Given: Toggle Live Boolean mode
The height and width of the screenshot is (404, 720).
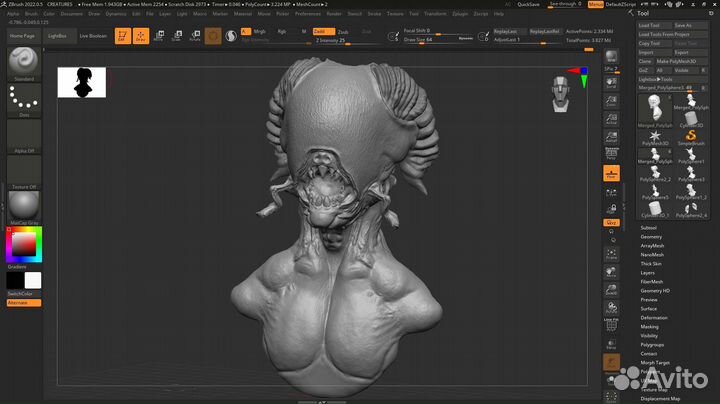Looking at the screenshot, I should pos(93,36).
